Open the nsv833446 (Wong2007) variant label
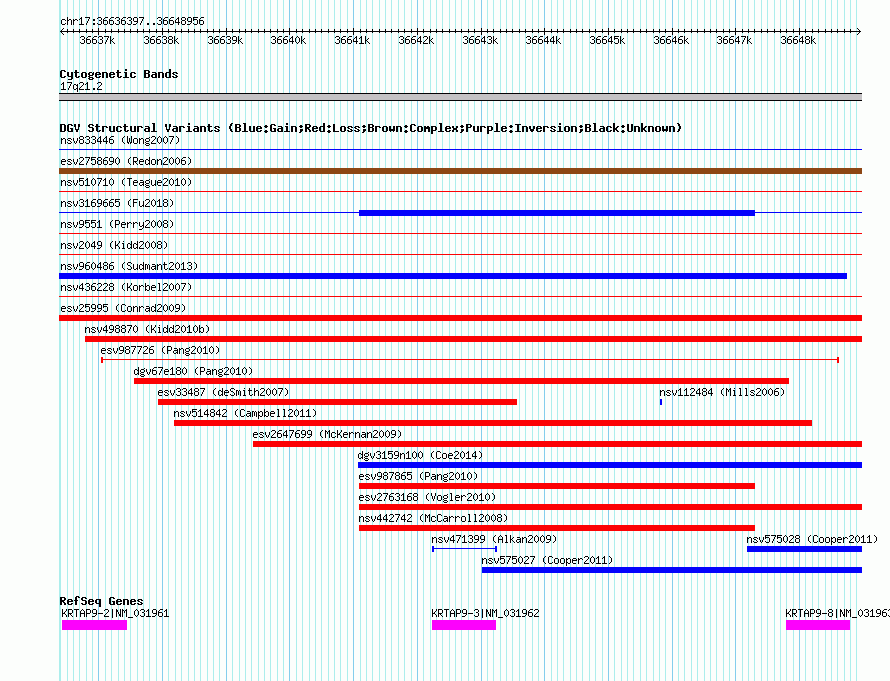Image resolution: width=890 pixels, height=681 pixels. point(120,140)
